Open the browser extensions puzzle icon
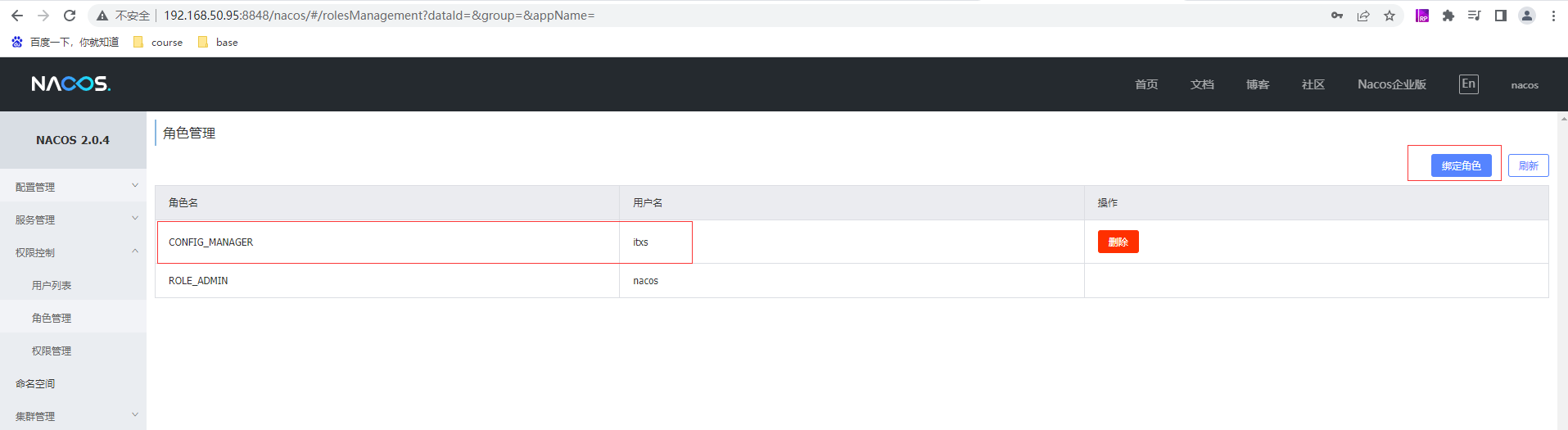 pyautogui.click(x=1448, y=16)
